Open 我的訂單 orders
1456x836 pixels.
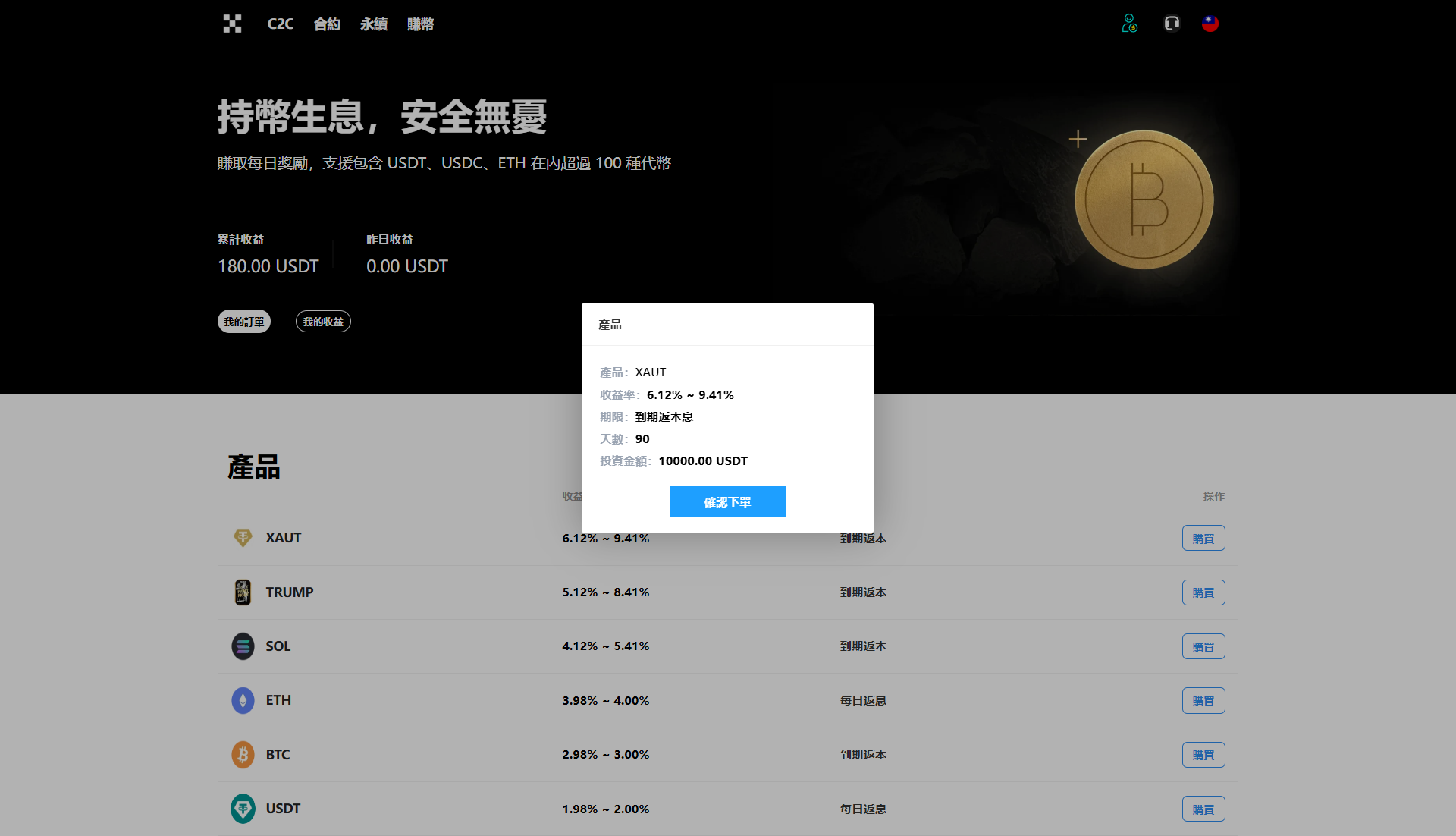[x=244, y=322]
